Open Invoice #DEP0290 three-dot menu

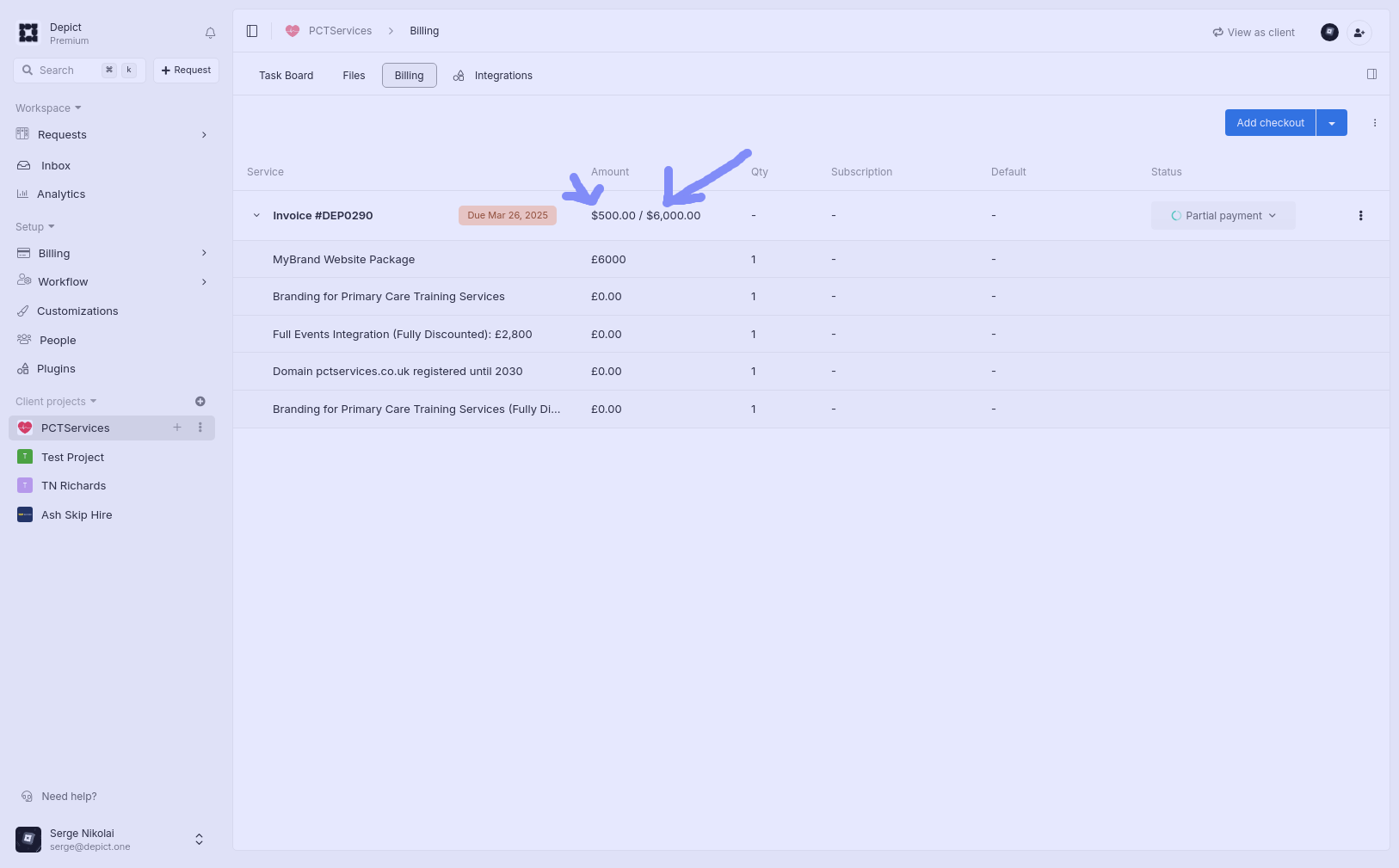click(1360, 216)
